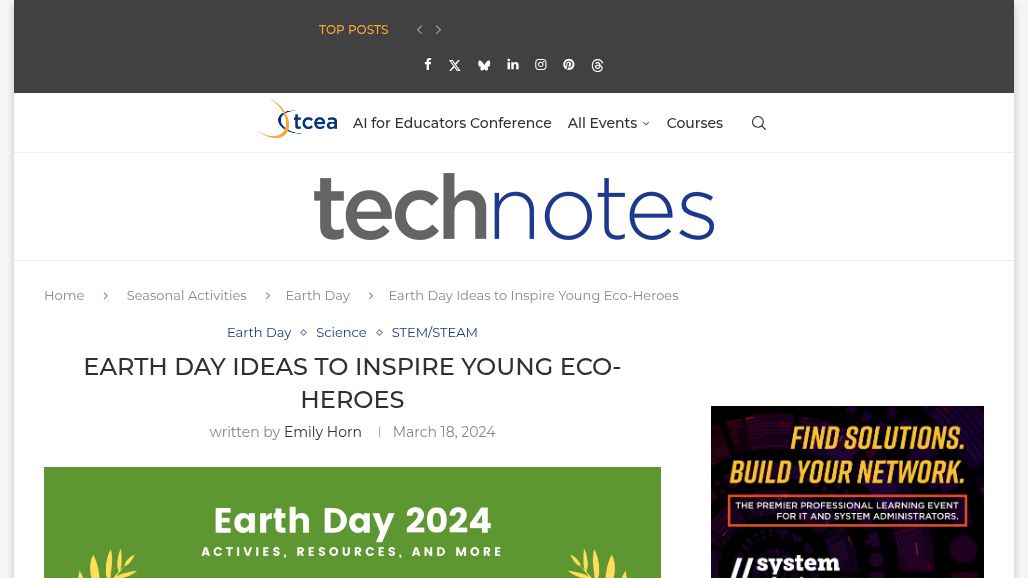The image size is (1028, 578).
Task: Open the STEM/STEAM category tag
Action: tap(434, 332)
